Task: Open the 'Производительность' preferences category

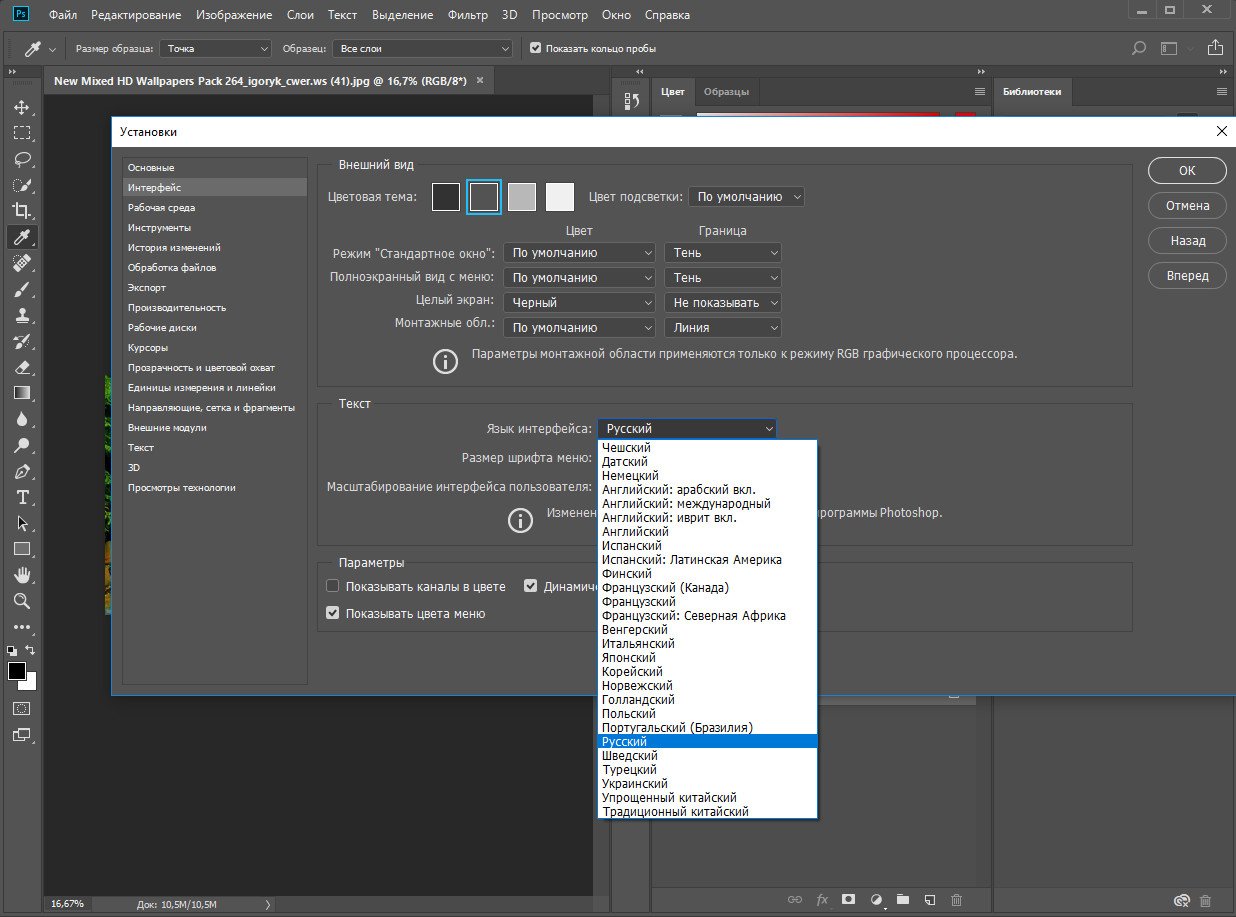Action: [x=177, y=307]
